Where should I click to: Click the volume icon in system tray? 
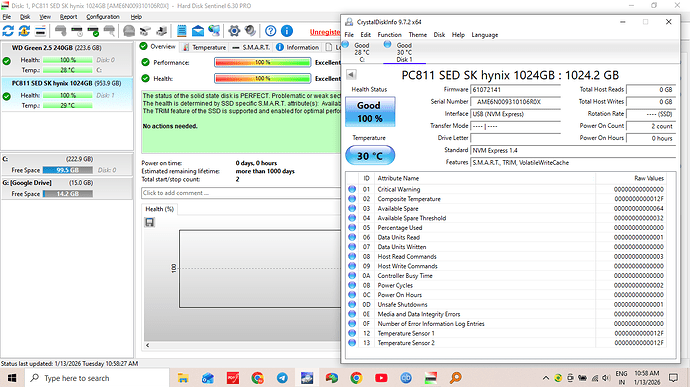pyautogui.click(x=606, y=378)
